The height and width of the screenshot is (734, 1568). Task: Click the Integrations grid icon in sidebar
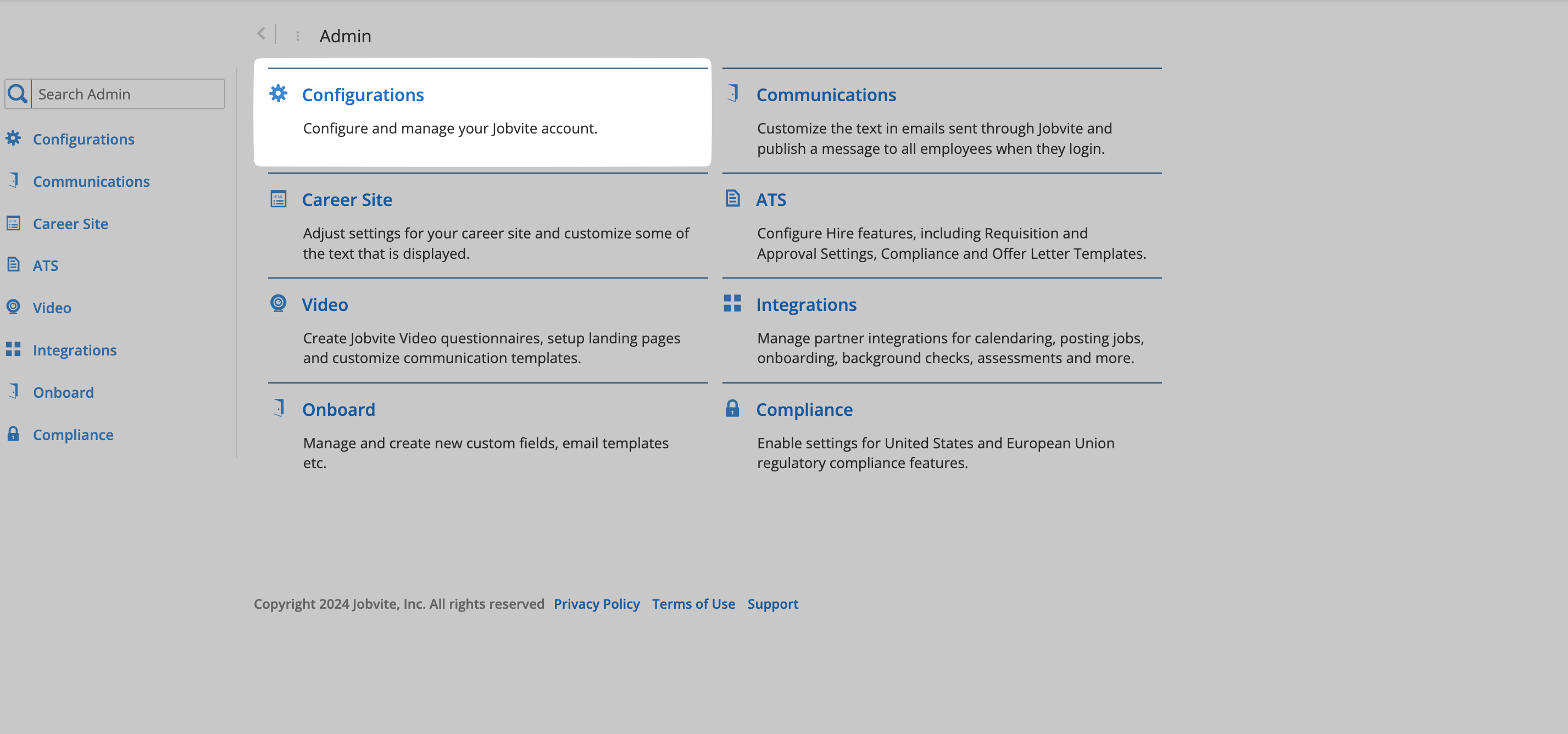click(x=13, y=349)
